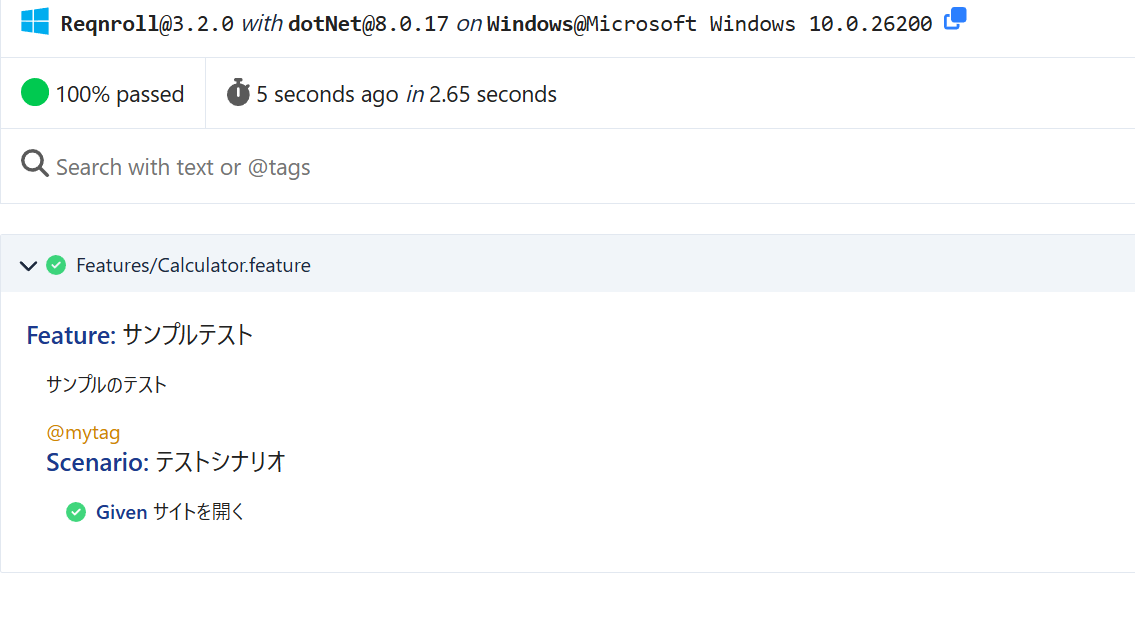Filter by the @mytag tag

click(x=83, y=433)
